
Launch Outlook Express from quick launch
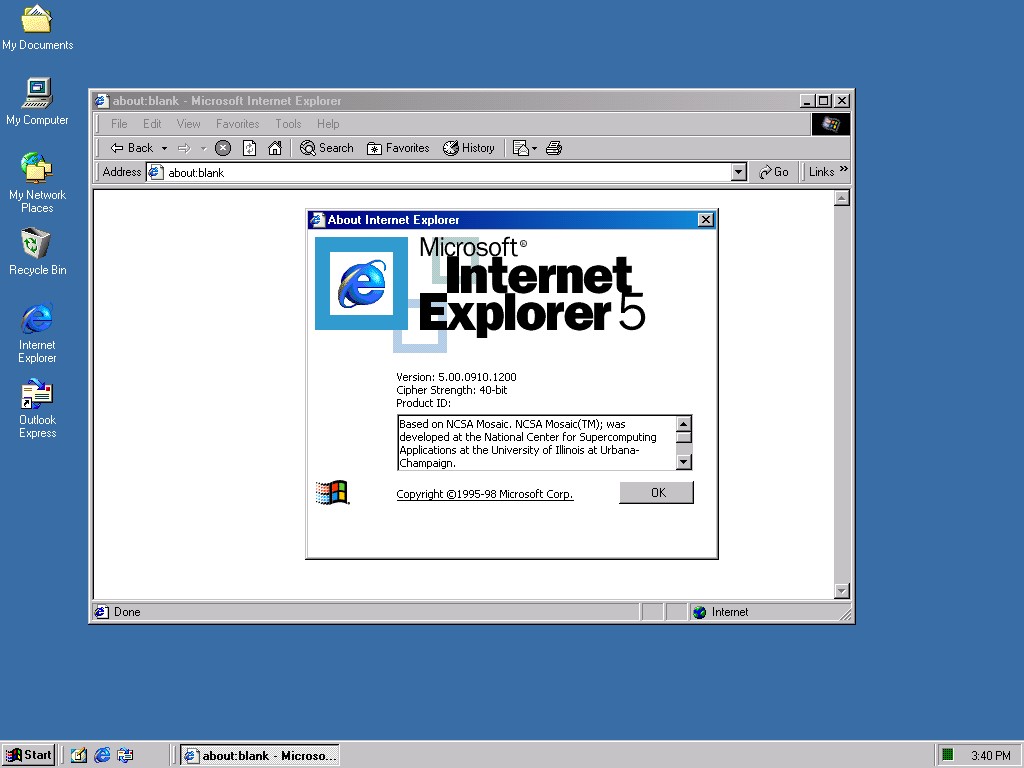(x=125, y=756)
